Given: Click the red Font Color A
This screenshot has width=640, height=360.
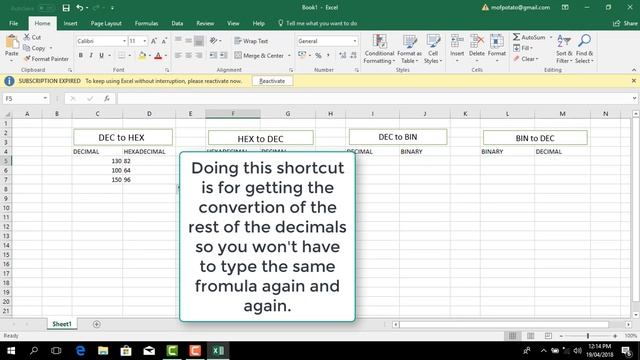Looking at the screenshot, I should (x=158, y=56).
